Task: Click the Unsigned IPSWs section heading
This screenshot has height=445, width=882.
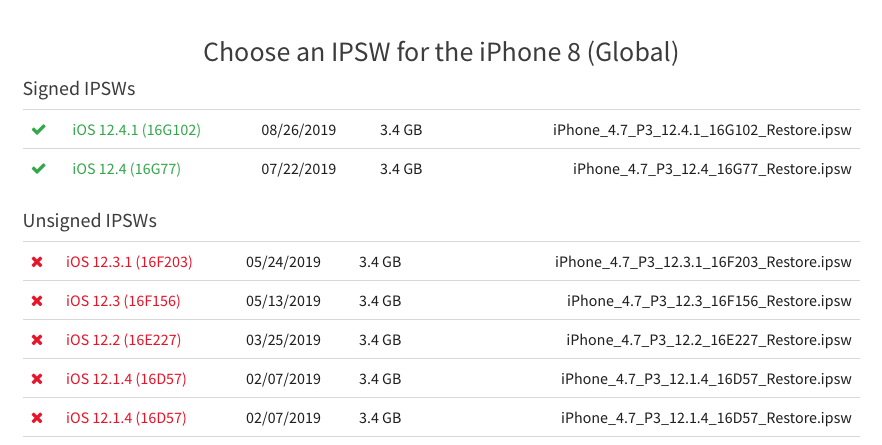Action: 90,221
